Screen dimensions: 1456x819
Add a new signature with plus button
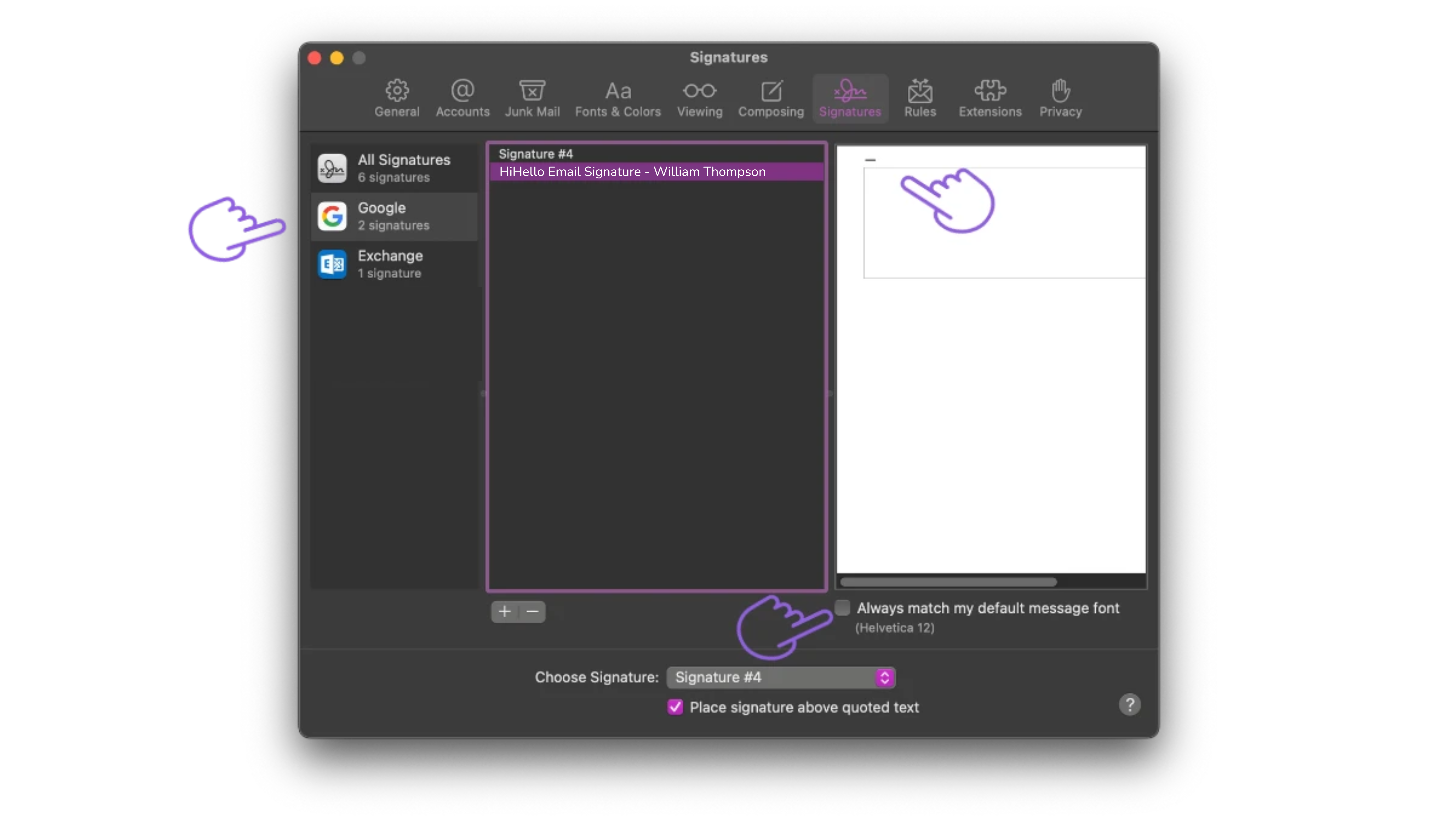click(505, 612)
